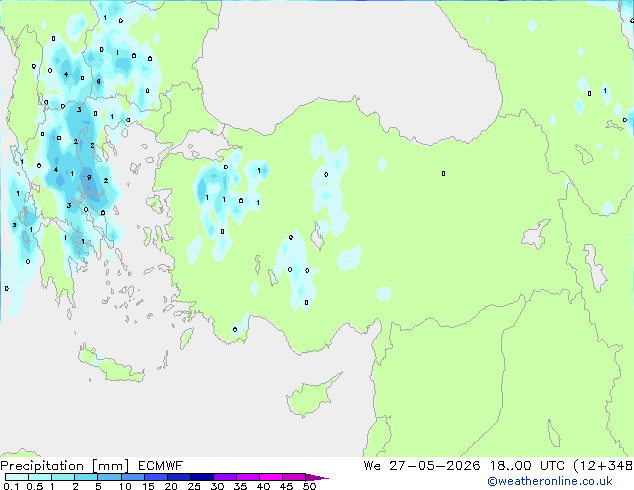Click the 25 mm dark navy legend swatch
Image resolution: width=634 pixels, height=490 pixels.
click(x=202, y=477)
